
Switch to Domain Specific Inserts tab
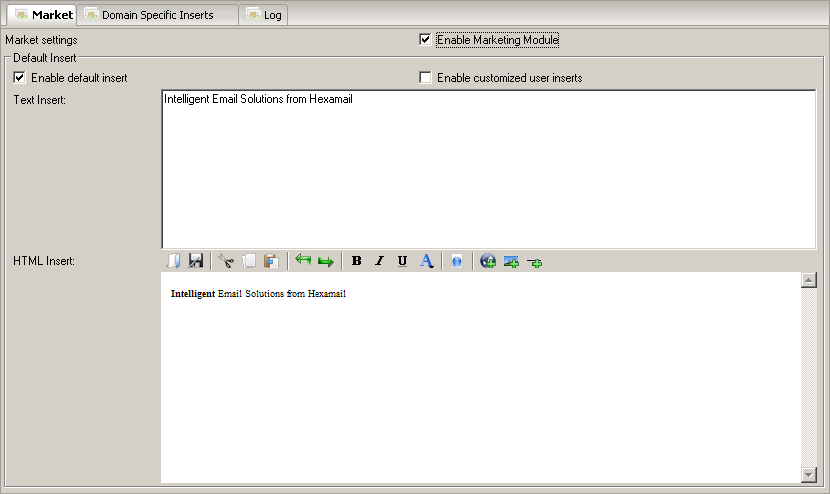[157, 15]
